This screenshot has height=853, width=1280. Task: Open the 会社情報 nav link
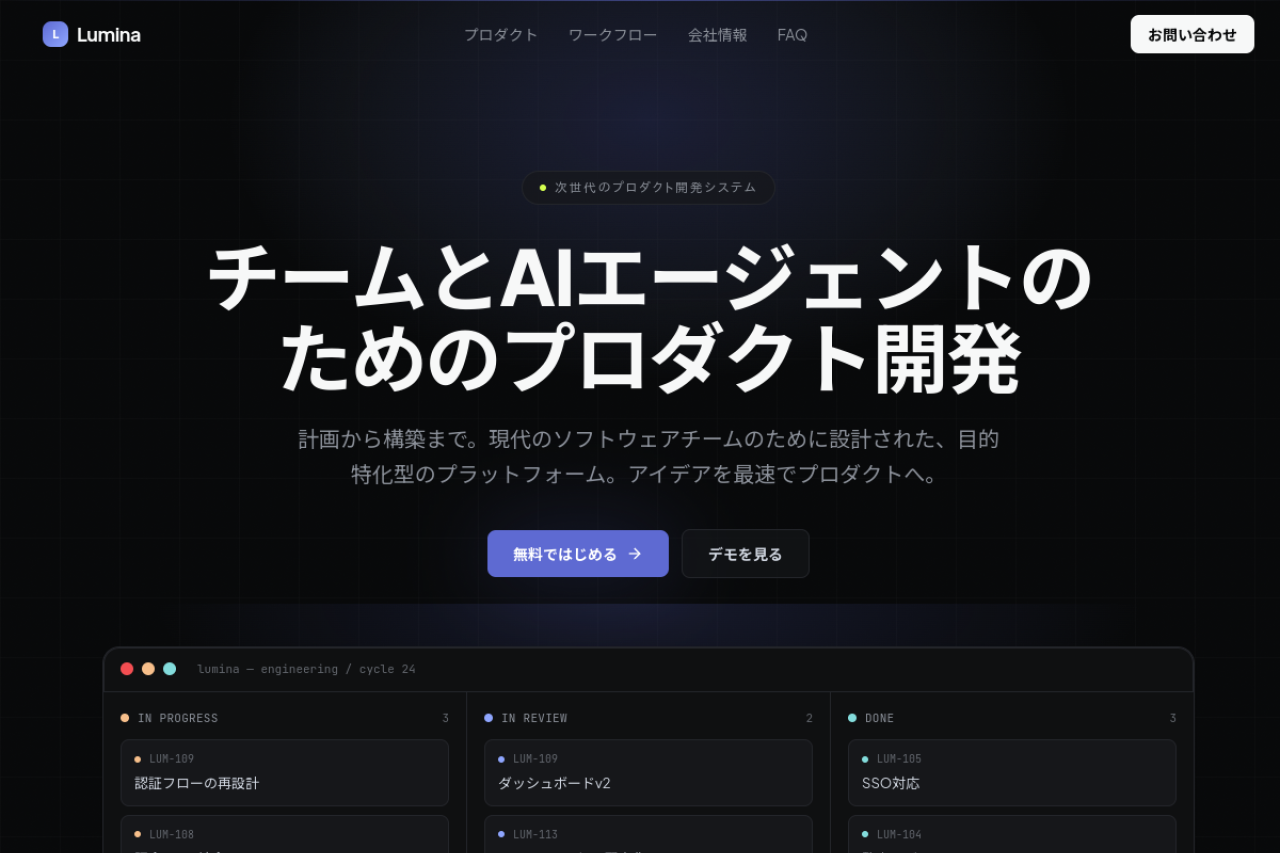pyautogui.click(x=717, y=35)
